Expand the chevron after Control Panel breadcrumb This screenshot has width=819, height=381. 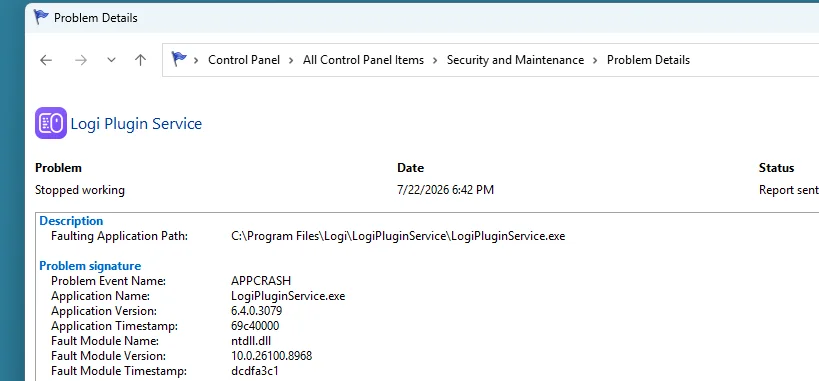click(x=291, y=61)
